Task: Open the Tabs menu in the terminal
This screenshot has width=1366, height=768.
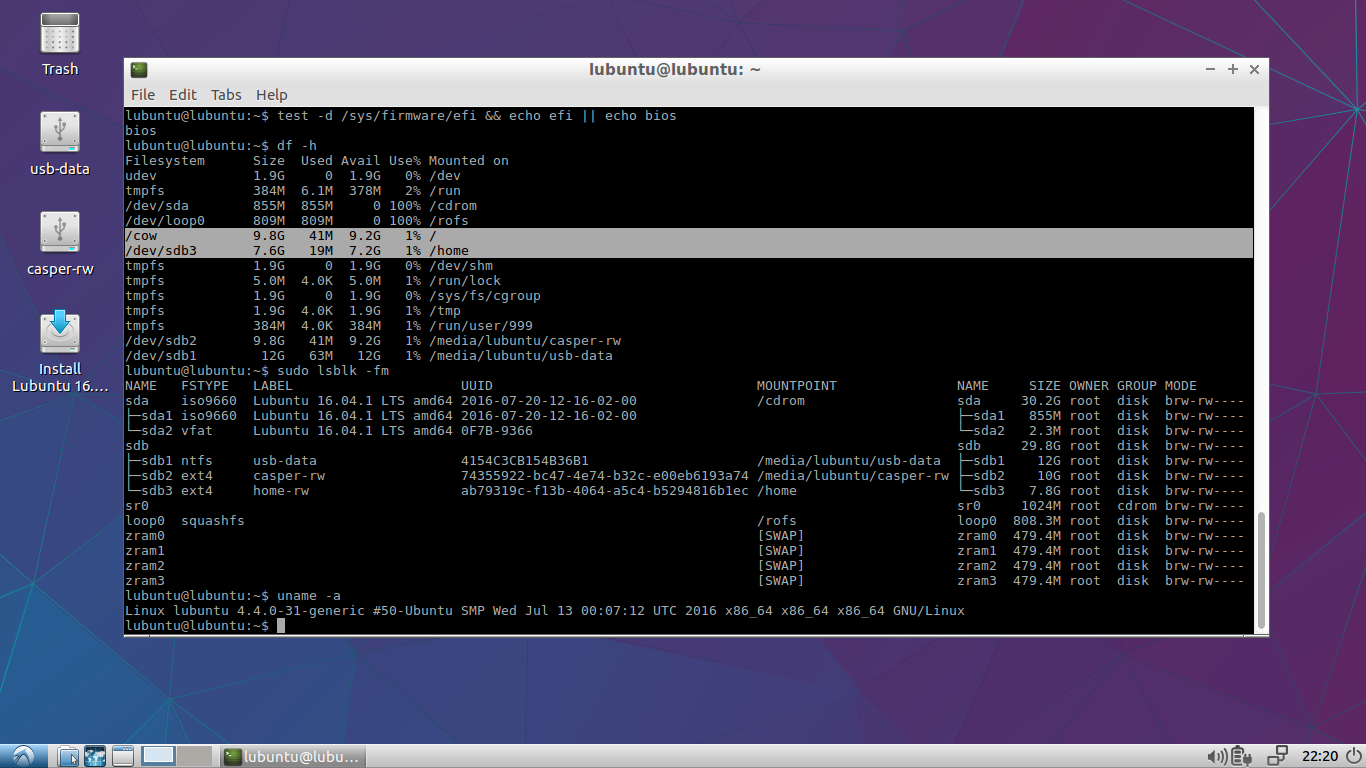Action: tap(226, 95)
